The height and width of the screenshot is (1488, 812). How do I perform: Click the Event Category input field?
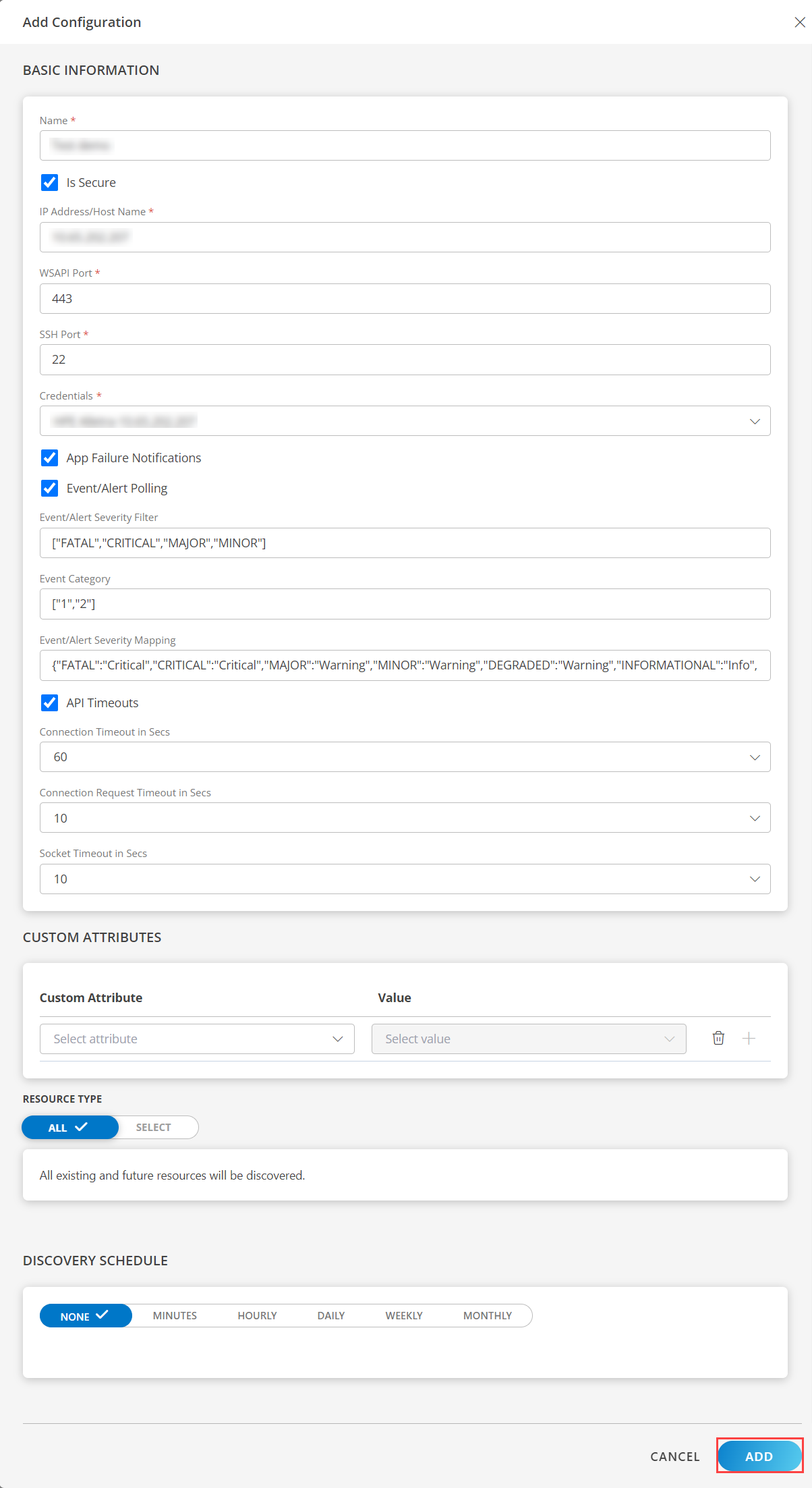pos(405,604)
